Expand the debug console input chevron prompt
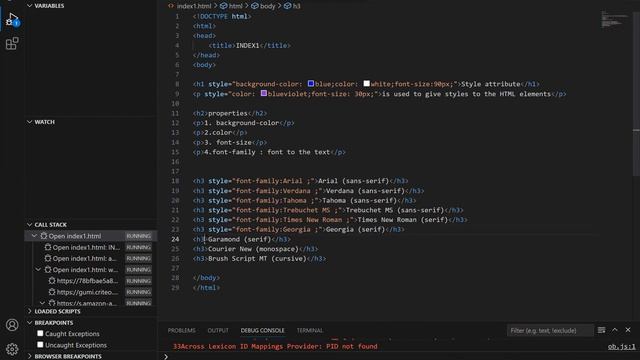 coord(166,356)
